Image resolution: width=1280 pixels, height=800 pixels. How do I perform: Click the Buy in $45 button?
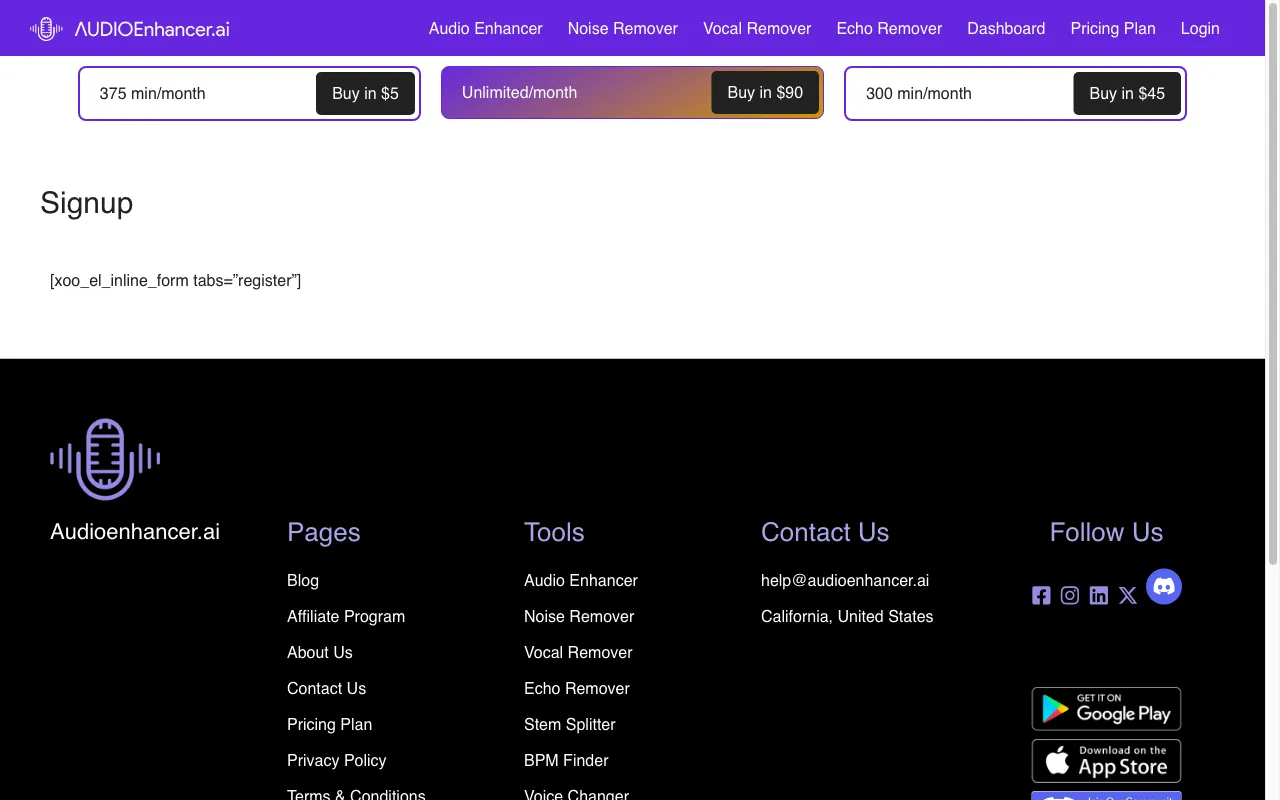[1127, 93]
